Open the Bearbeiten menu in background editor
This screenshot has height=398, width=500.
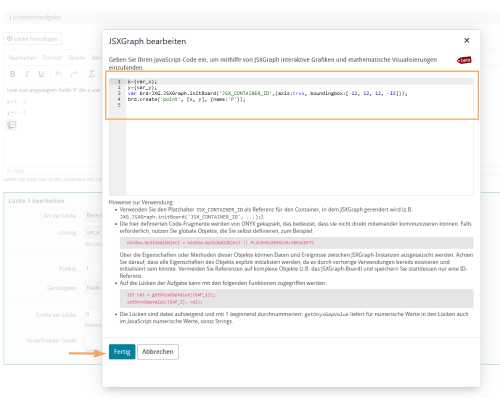pyautogui.click(x=22, y=58)
